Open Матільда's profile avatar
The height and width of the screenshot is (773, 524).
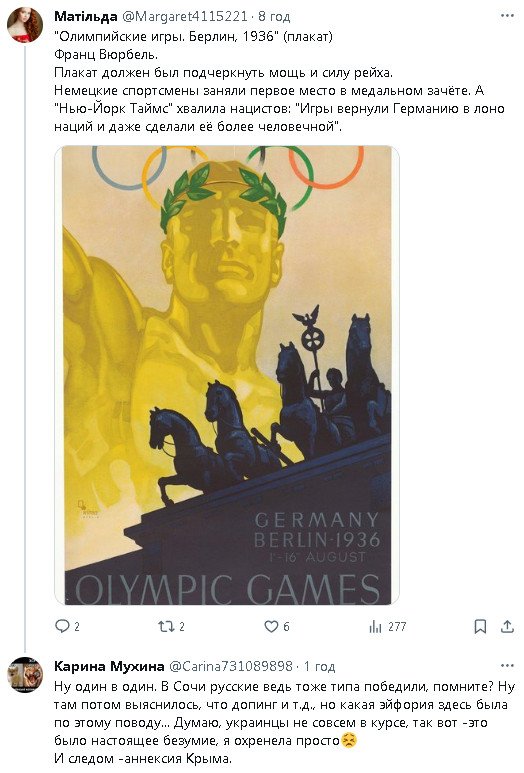coord(25,25)
